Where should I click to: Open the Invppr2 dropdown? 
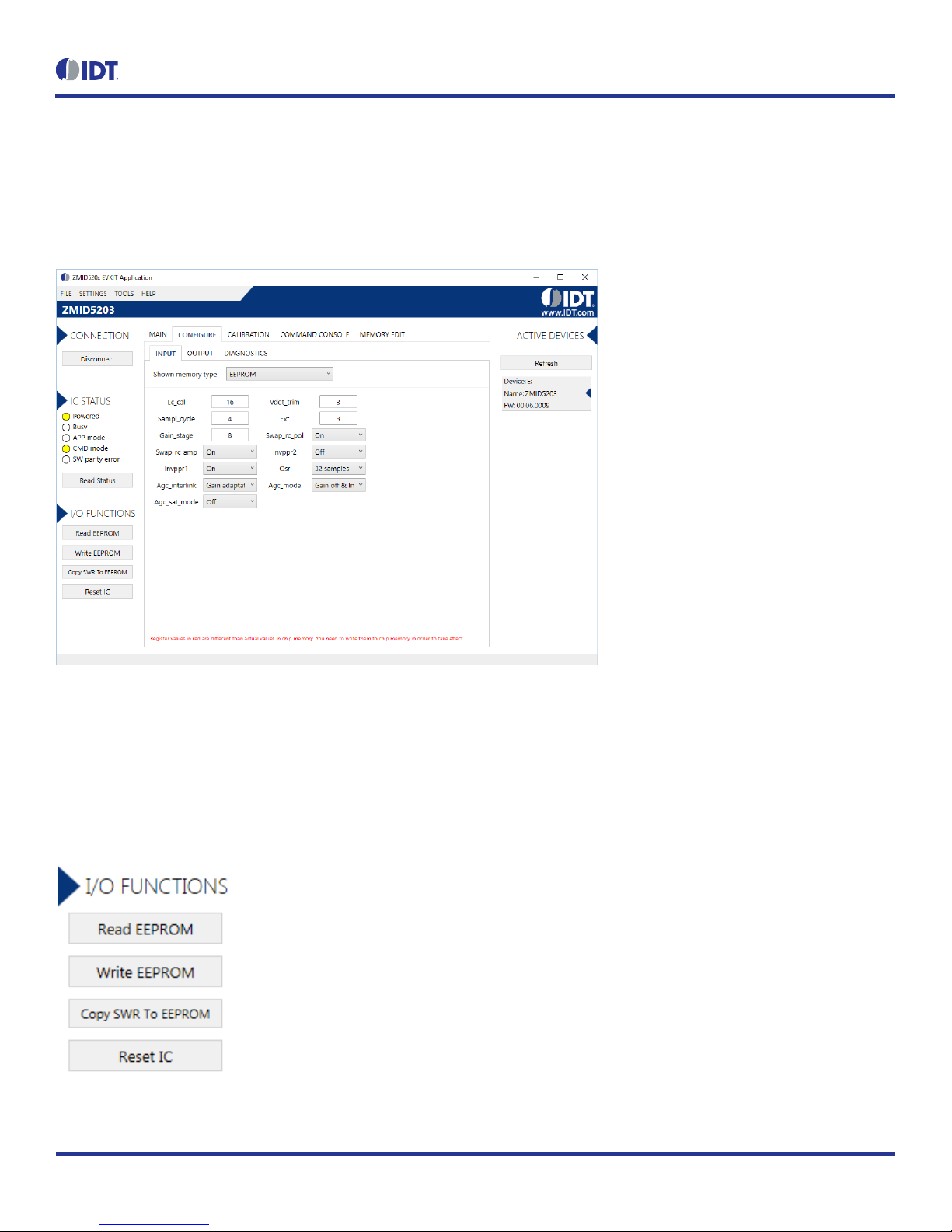click(x=339, y=452)
